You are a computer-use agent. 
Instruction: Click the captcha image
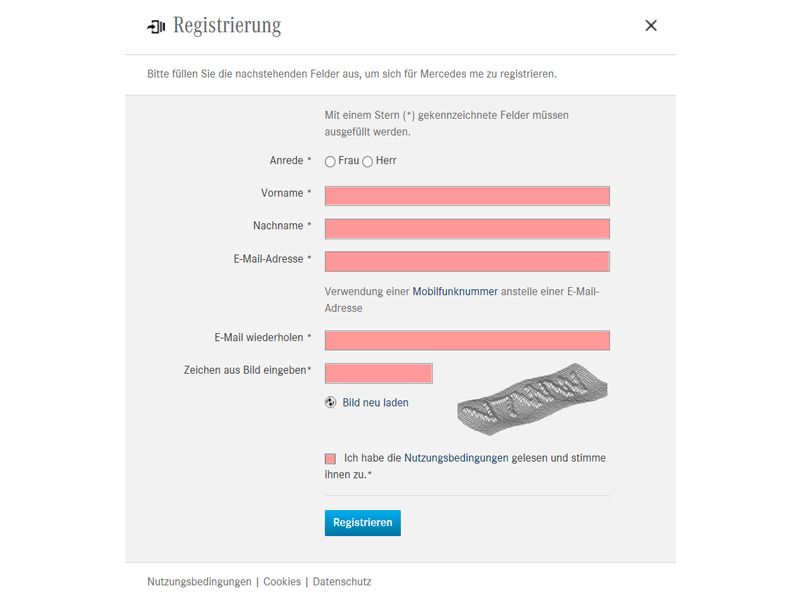point(532,399)
